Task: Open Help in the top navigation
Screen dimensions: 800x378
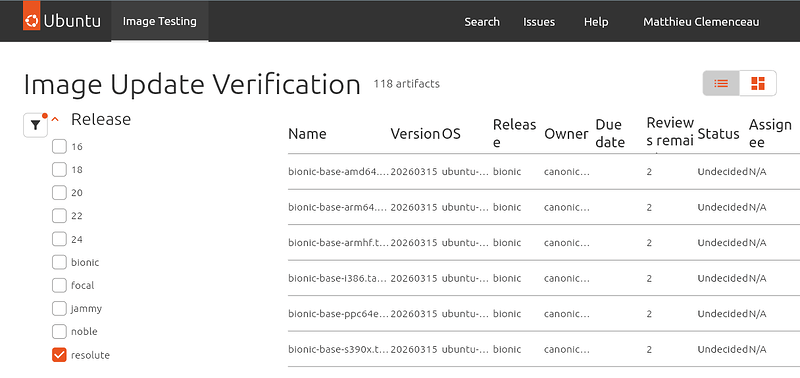Action: click(x=596, y=22)
